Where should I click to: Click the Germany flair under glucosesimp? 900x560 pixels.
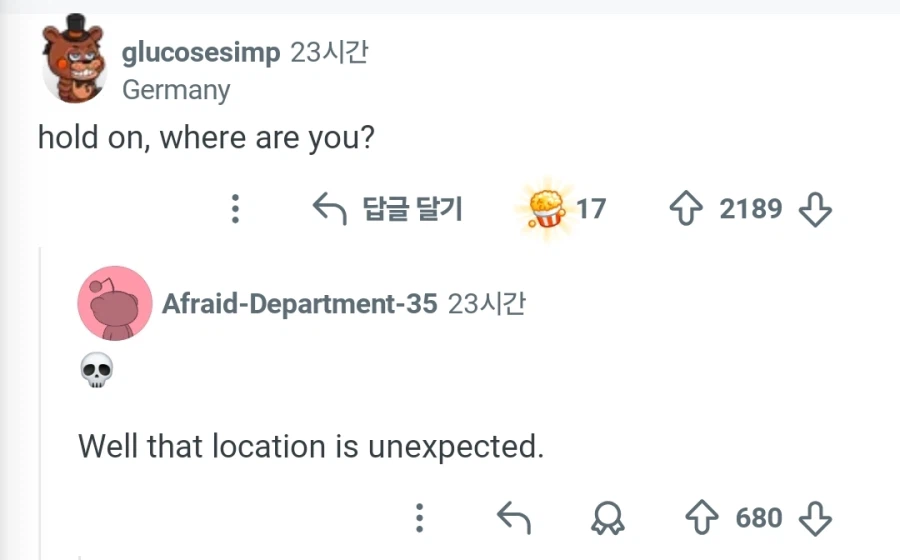pos(176,91)
